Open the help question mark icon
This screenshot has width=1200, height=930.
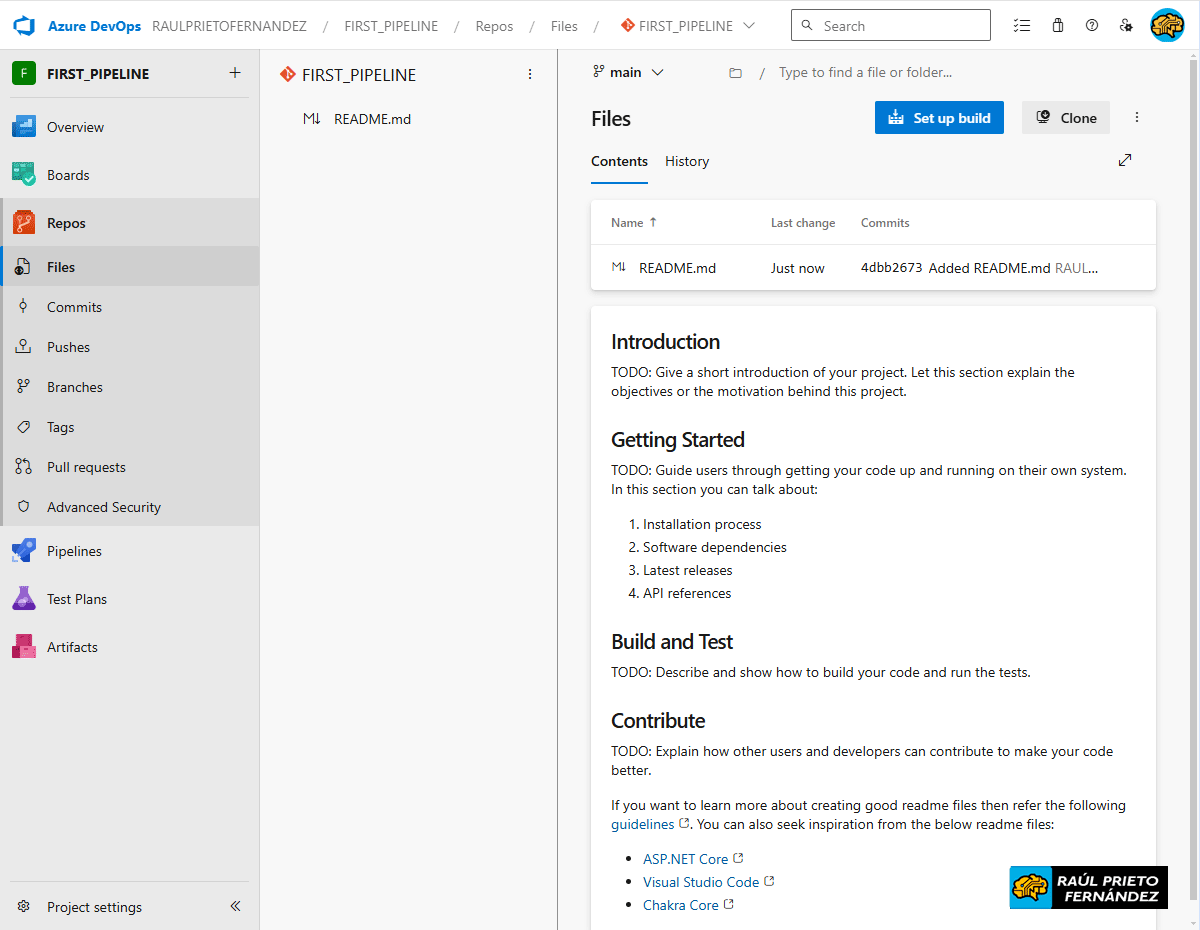(x=1092, y=26)
